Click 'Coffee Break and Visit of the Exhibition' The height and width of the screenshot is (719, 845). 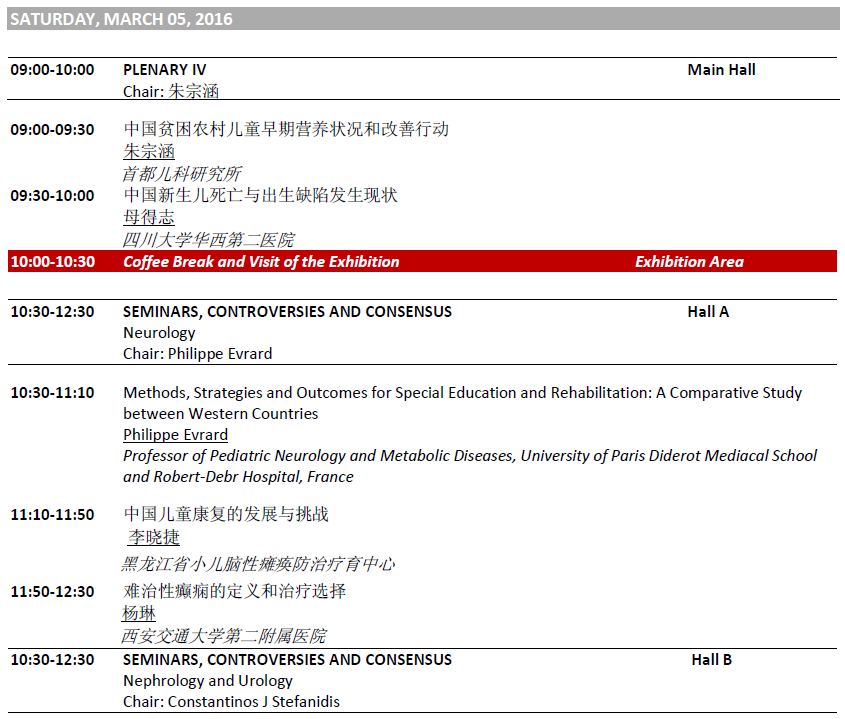[x=261, y=262]
